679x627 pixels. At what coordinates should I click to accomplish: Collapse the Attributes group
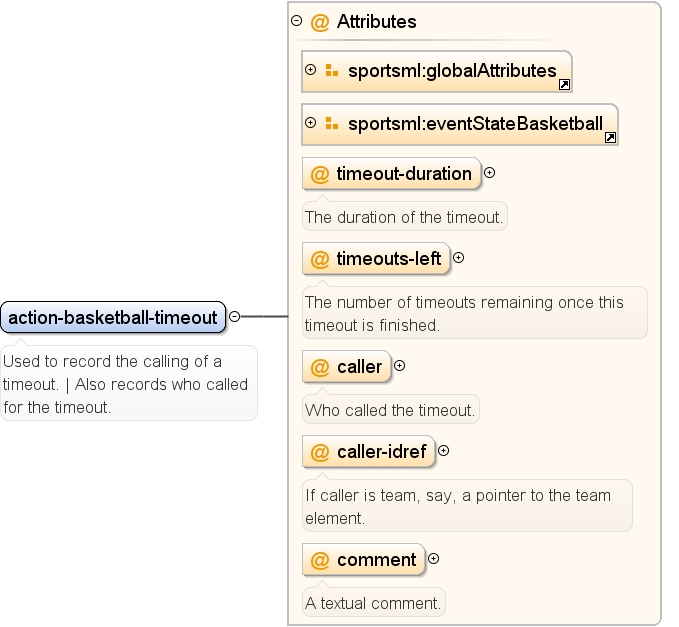click(297, 20)
